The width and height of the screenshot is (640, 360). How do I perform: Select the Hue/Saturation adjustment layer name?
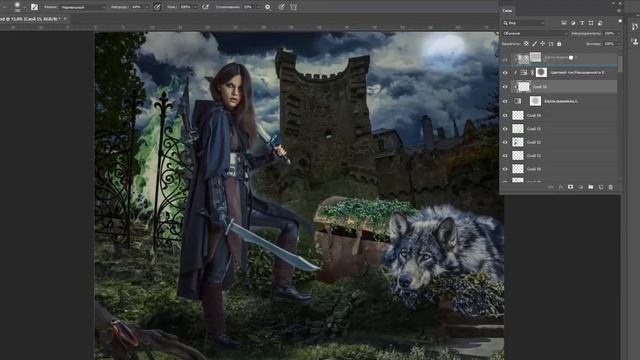coord(577,73)
